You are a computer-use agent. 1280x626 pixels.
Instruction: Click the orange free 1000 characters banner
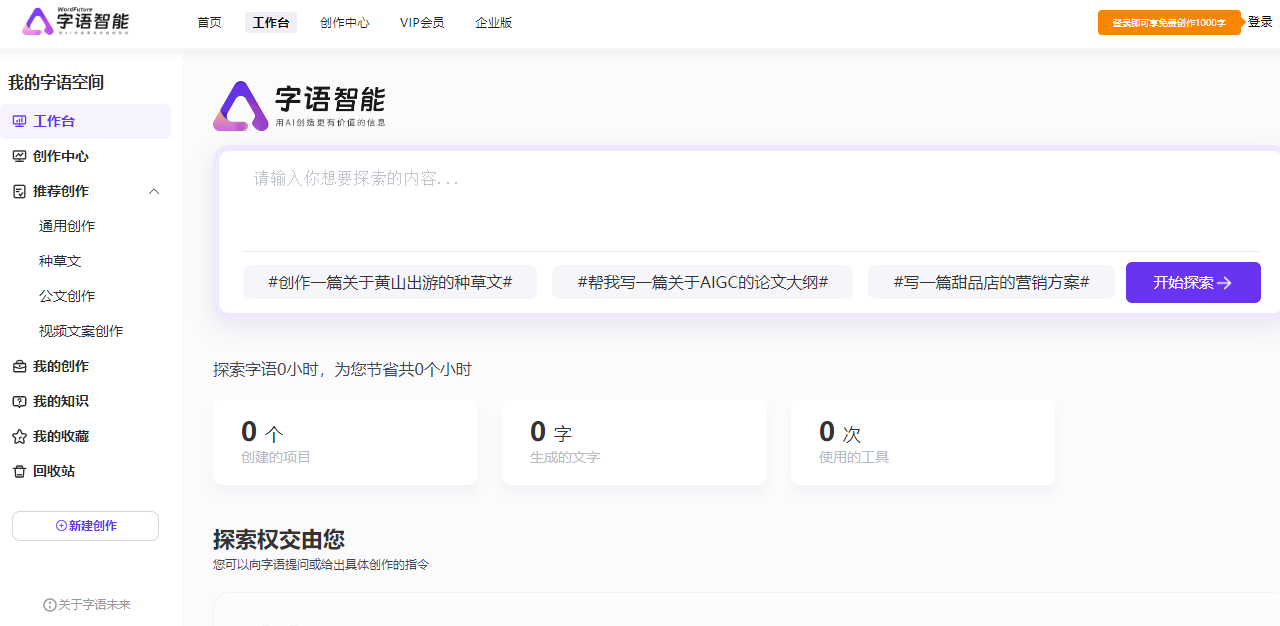(x=1168, y=23)
